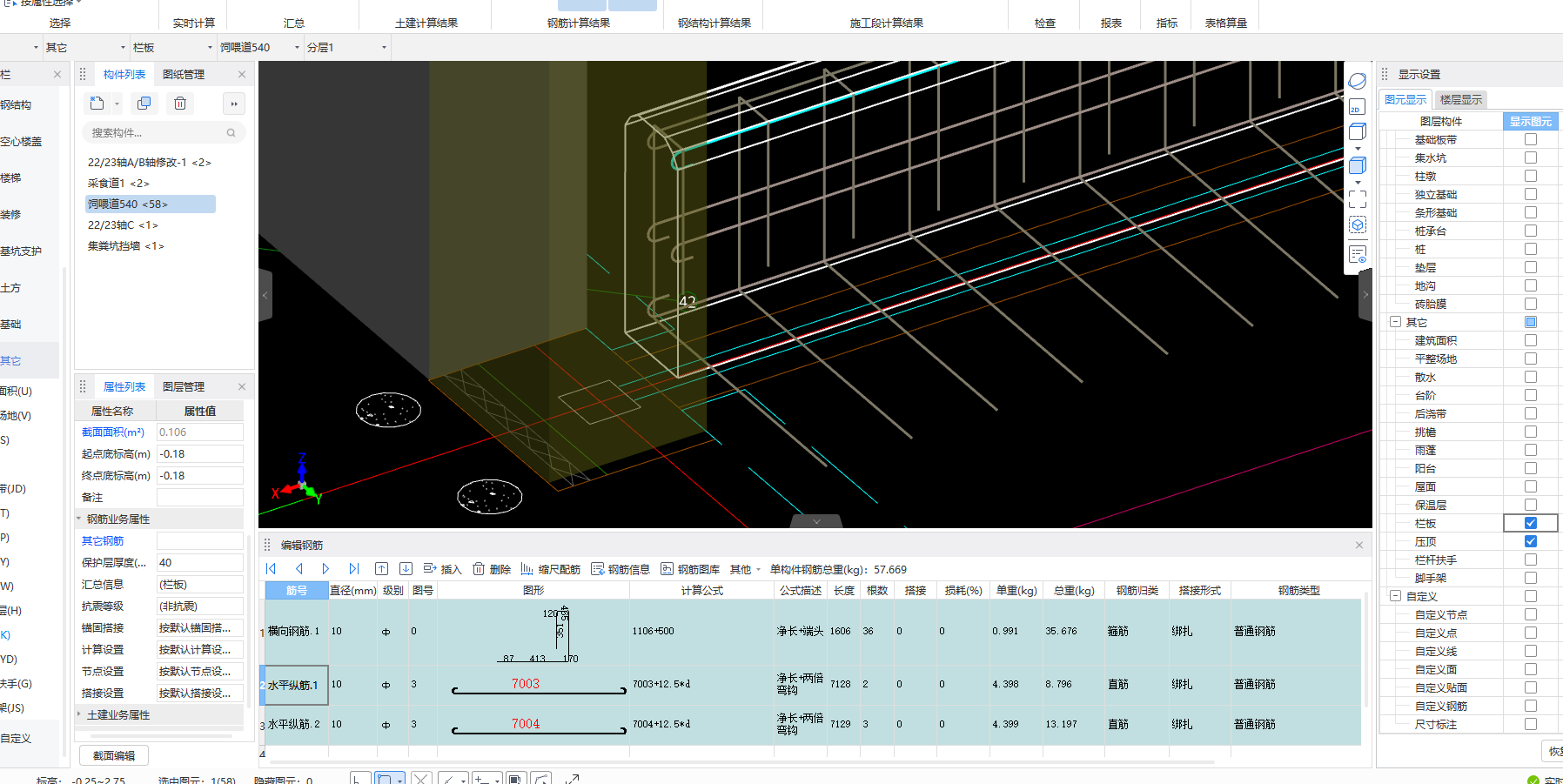Click the hexagon component display icon
Screen dimensions: 1563x784
[1358, 224]
